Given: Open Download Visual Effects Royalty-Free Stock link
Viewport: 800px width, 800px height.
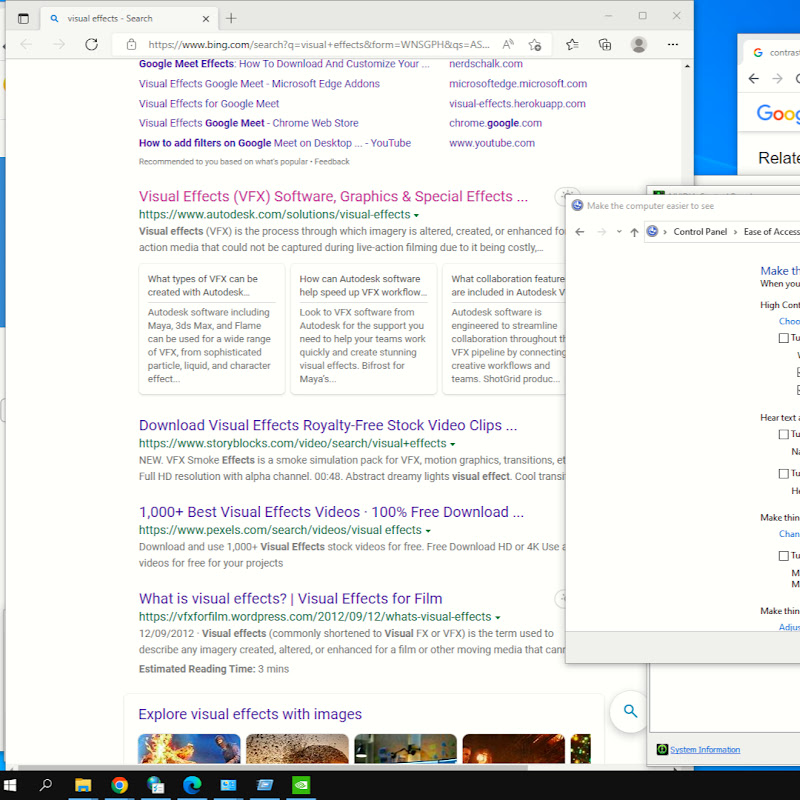Looking at the screenshot, I should click(327, 425).
